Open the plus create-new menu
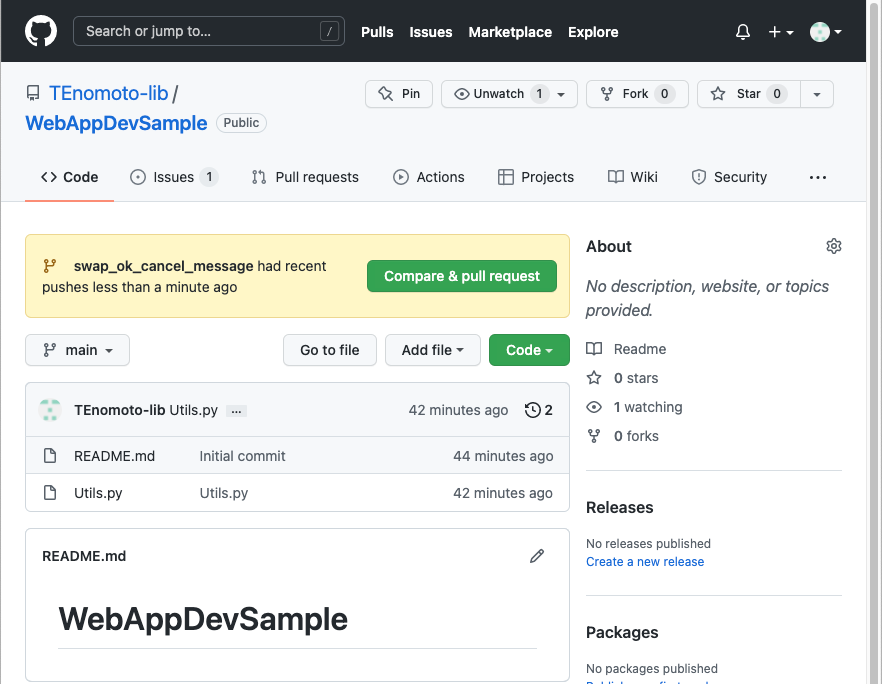The height and width of the screenshot is (684, 882). 781,32
